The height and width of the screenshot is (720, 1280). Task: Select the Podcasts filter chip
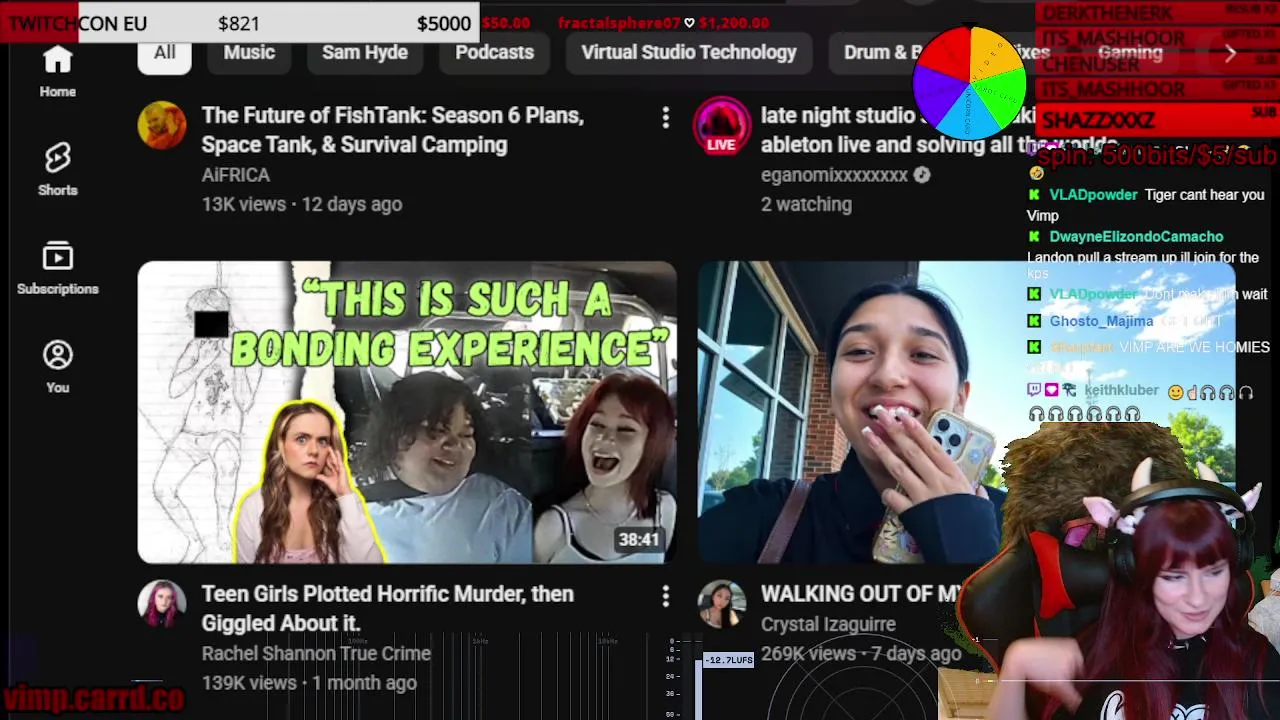494,52
